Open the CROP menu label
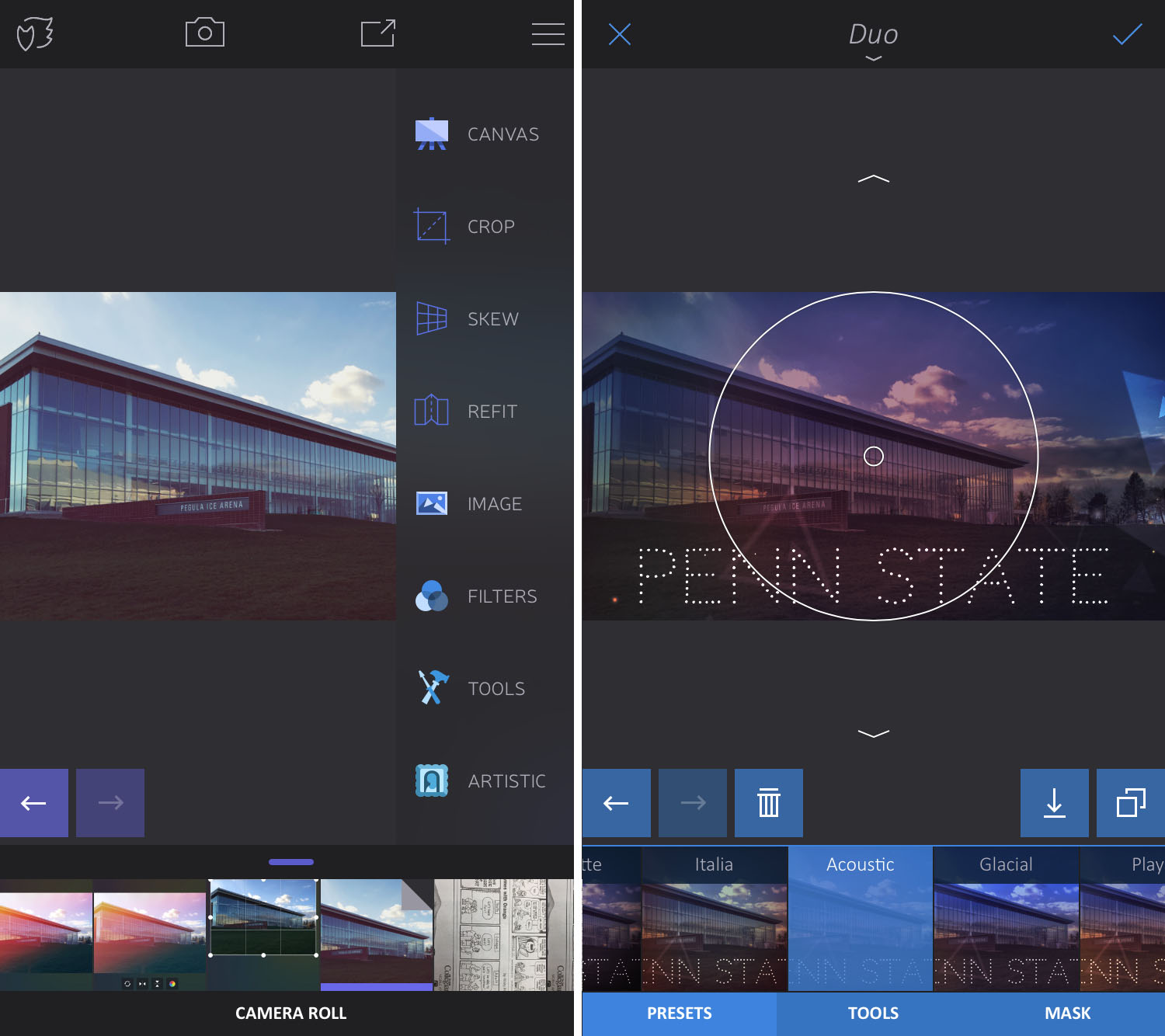This screenshot has height=1036, width=1165. 491,227
